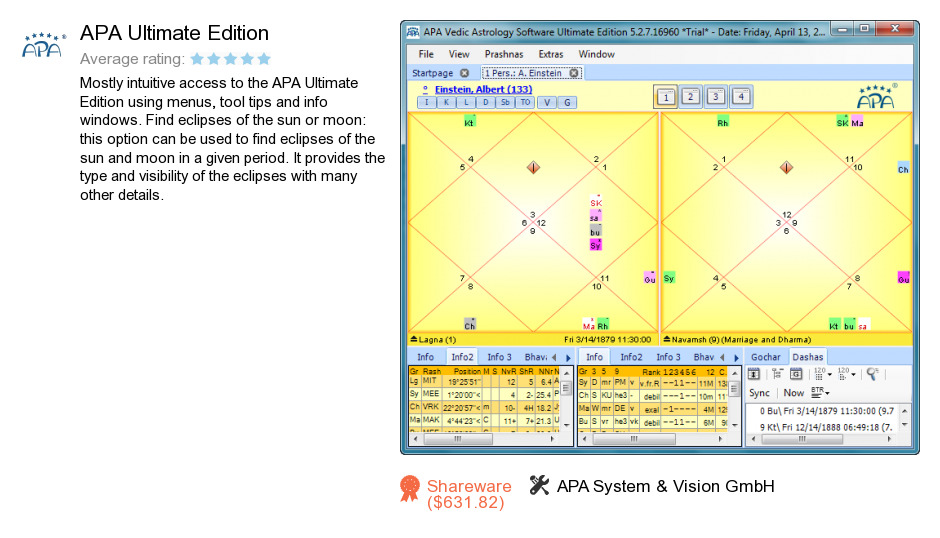This screenshot has width=940, height=538.
Task: Click the magnifier search icon in Dashas toolbar
Action: (872, 374)
